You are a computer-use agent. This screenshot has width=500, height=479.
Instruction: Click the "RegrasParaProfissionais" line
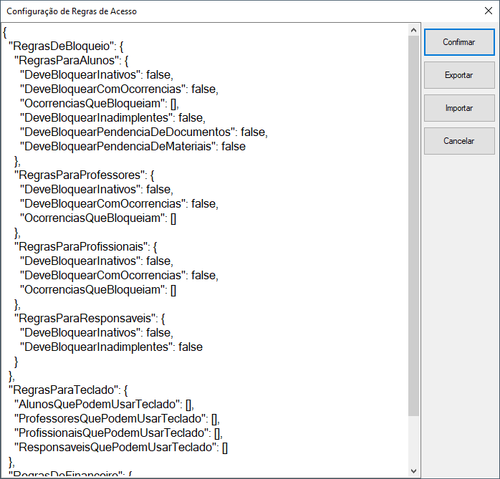(x=86, y=247)
